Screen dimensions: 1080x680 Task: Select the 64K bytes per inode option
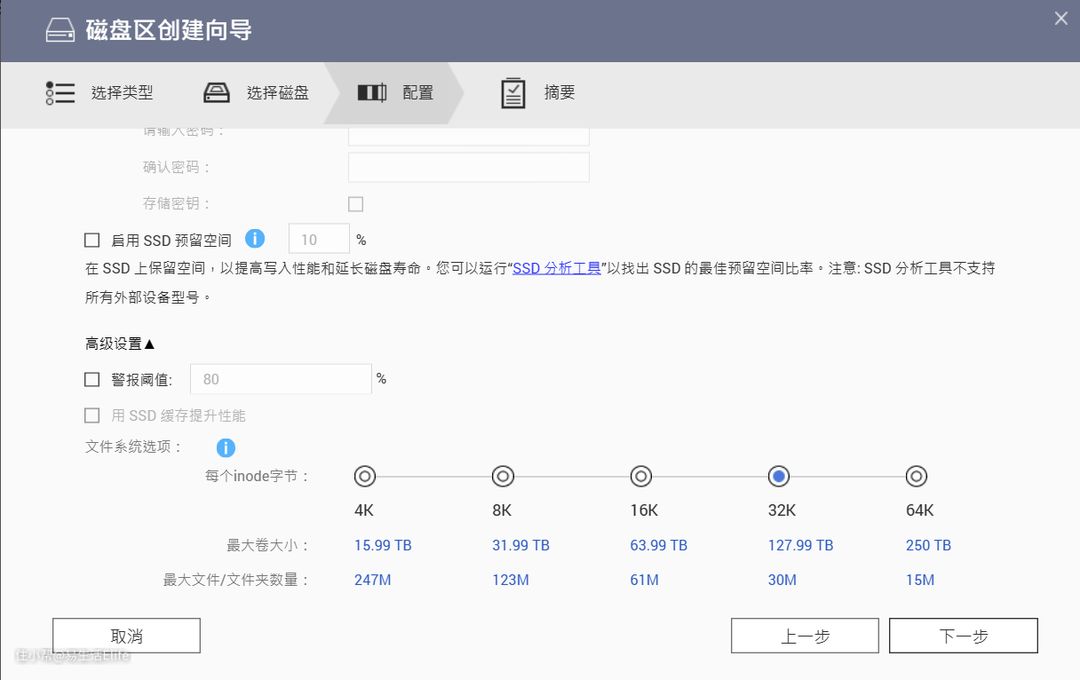[916, 477]
